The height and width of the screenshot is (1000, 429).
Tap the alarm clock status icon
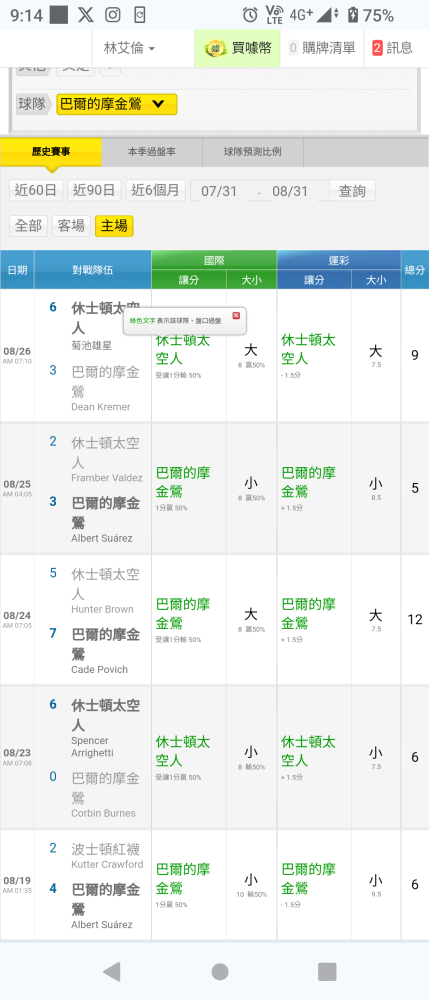pos(251,15)
